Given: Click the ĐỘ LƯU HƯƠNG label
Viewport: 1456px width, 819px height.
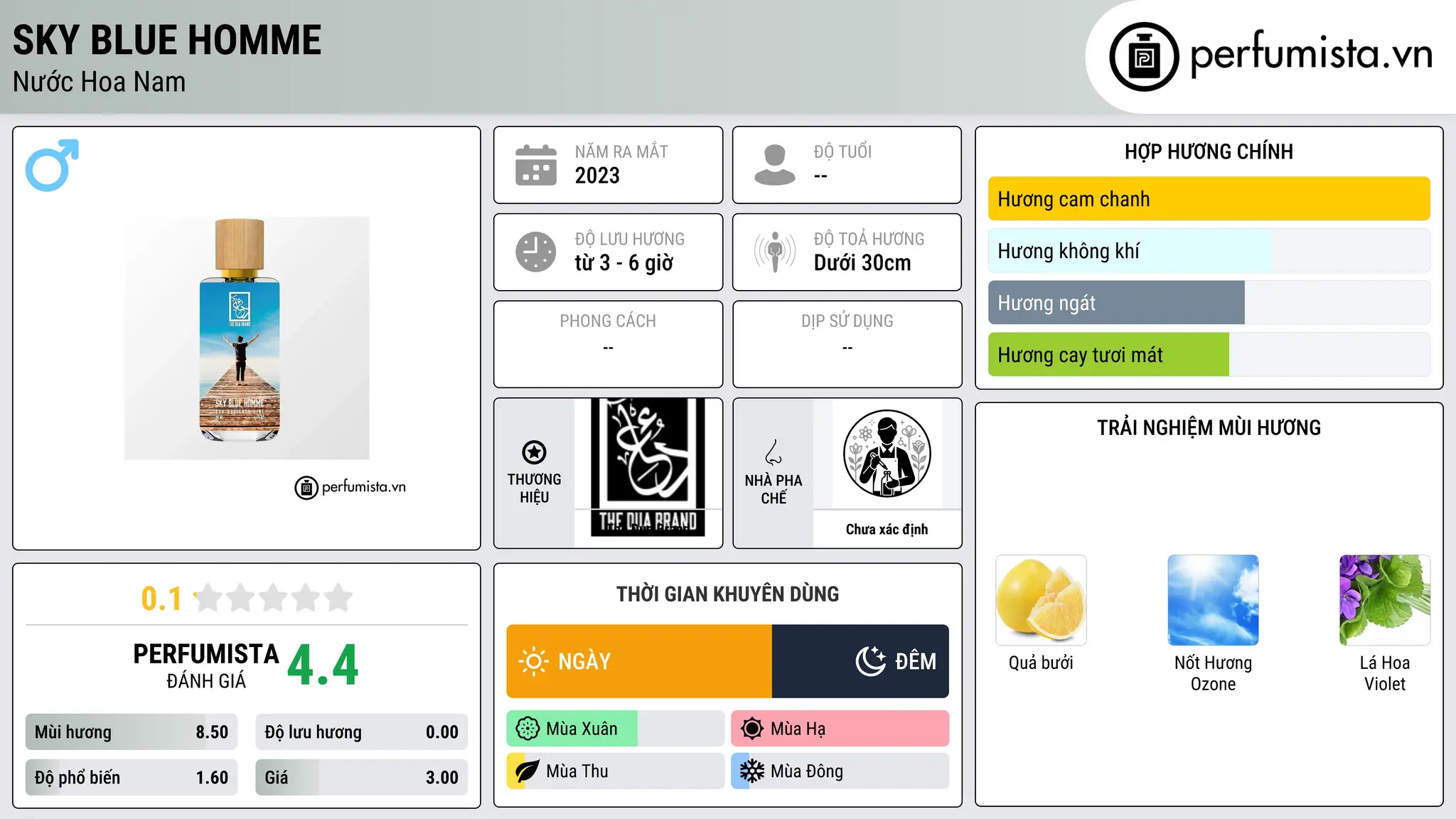Looking at the screenshot, I should [x=629, y=240].
